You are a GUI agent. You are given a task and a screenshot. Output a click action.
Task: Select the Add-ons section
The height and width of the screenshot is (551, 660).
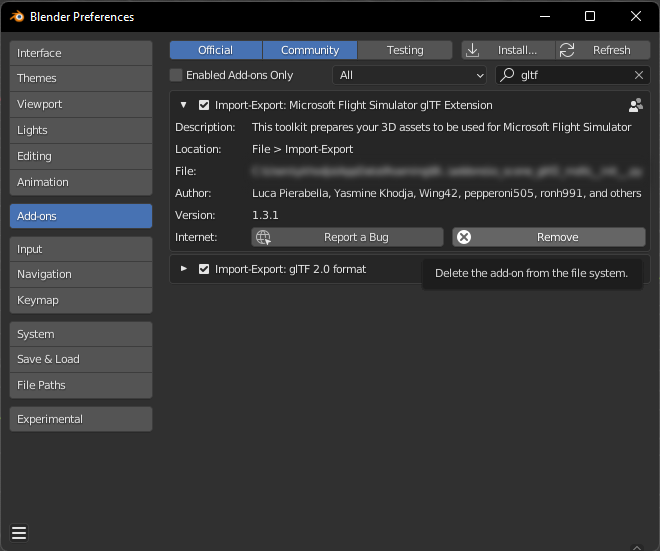point(81,216)
